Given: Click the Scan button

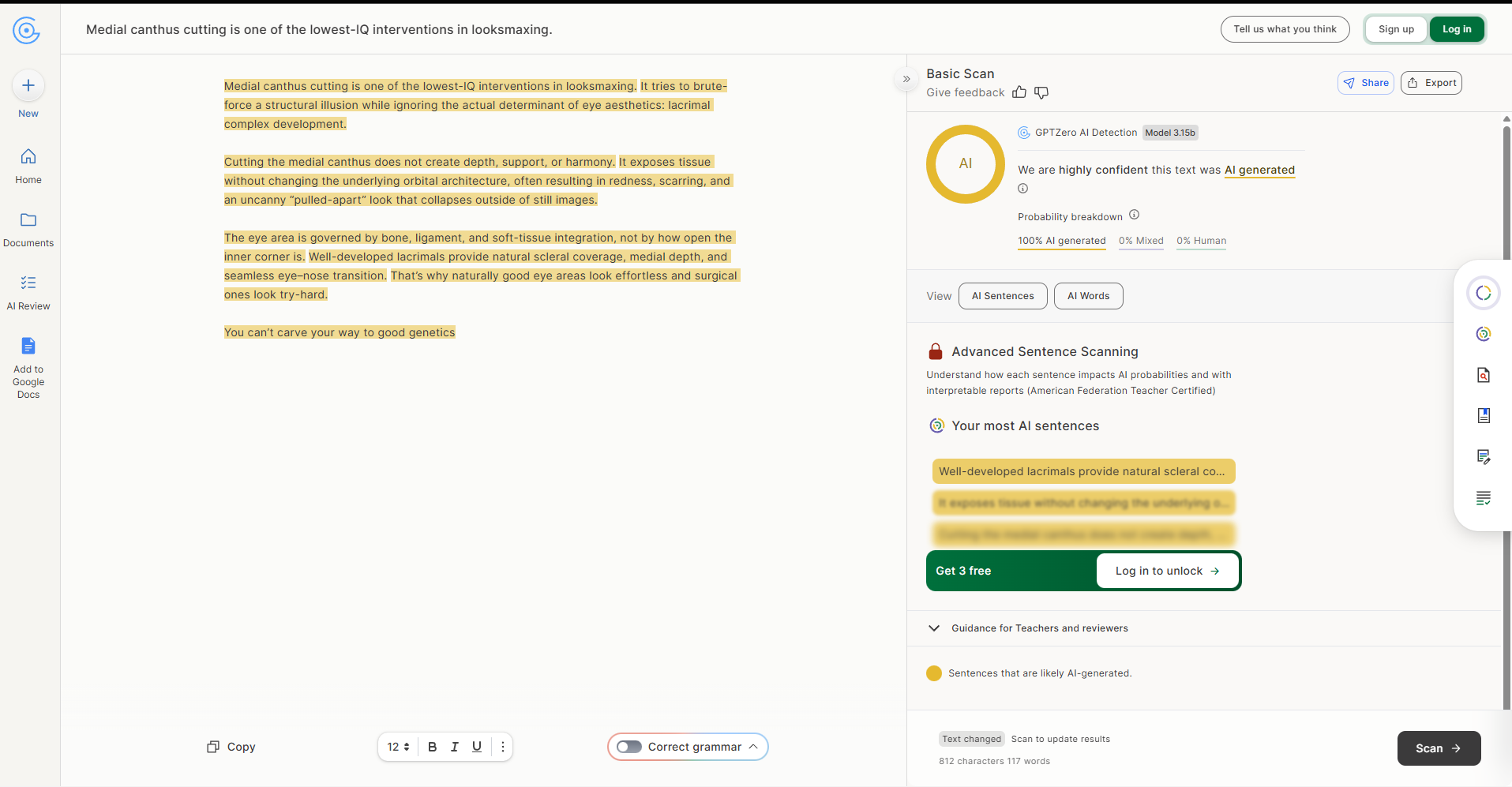Looking at the screenshot, I should [x=1439, y=748].
